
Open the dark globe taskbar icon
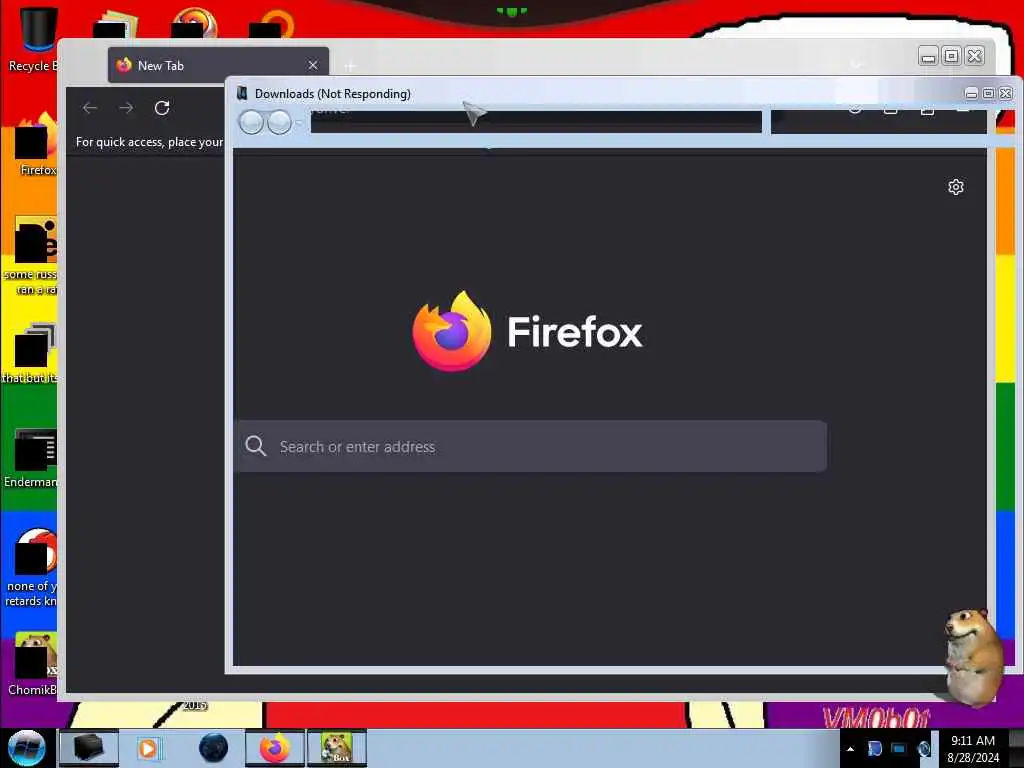[213, 748]
